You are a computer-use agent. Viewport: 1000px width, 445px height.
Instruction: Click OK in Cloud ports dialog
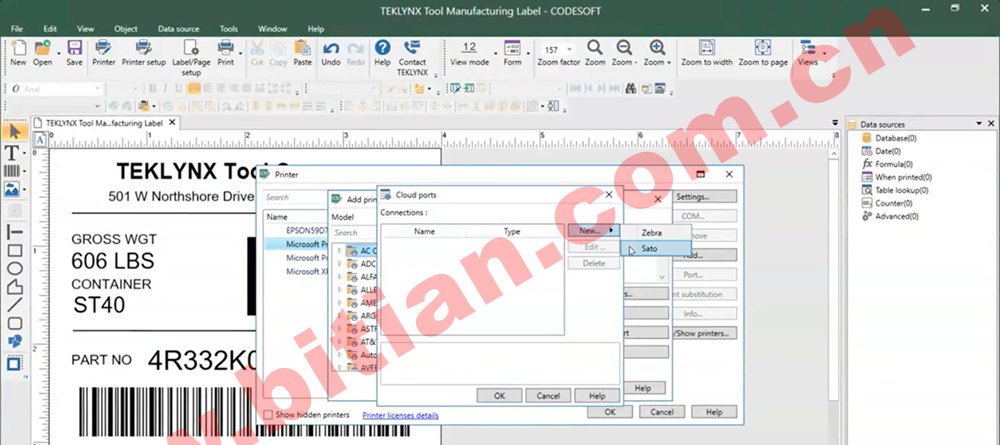[499, 396]
